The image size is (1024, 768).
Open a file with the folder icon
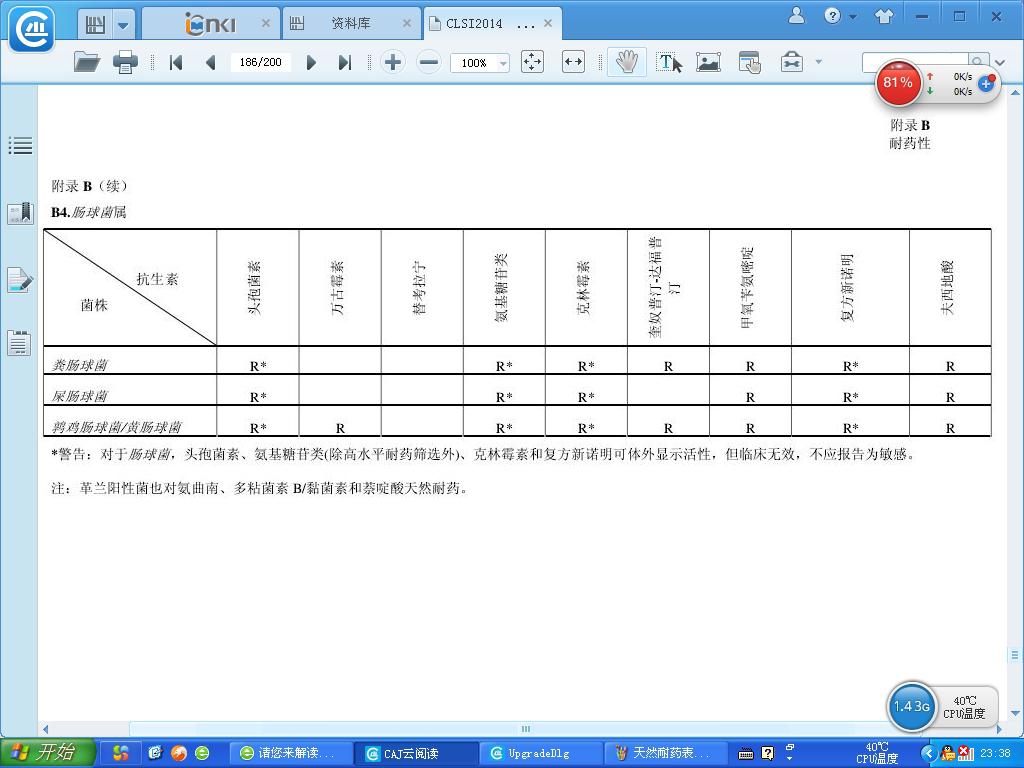pos(87,62)
